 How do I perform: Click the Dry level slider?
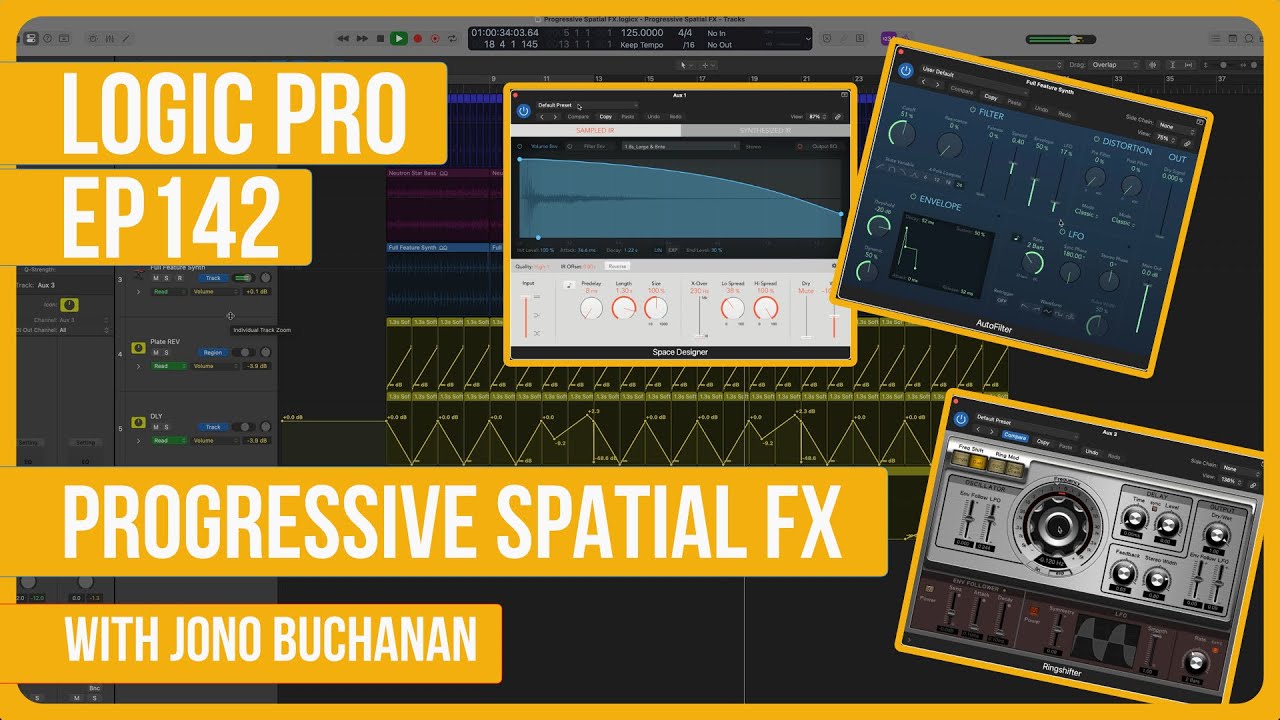click(806, 318)
